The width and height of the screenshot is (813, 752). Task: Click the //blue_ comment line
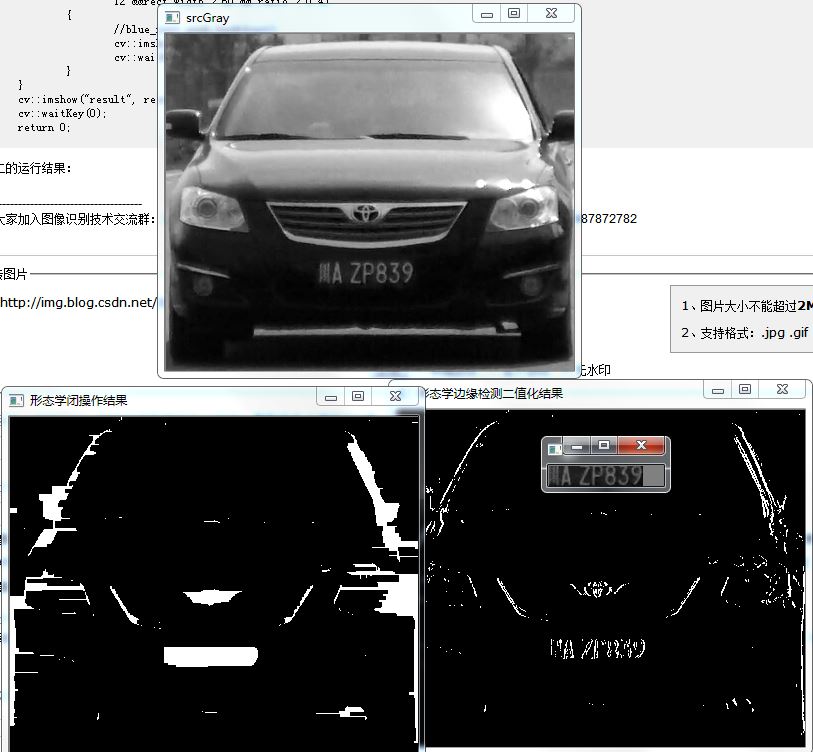(x=134, y=29)
